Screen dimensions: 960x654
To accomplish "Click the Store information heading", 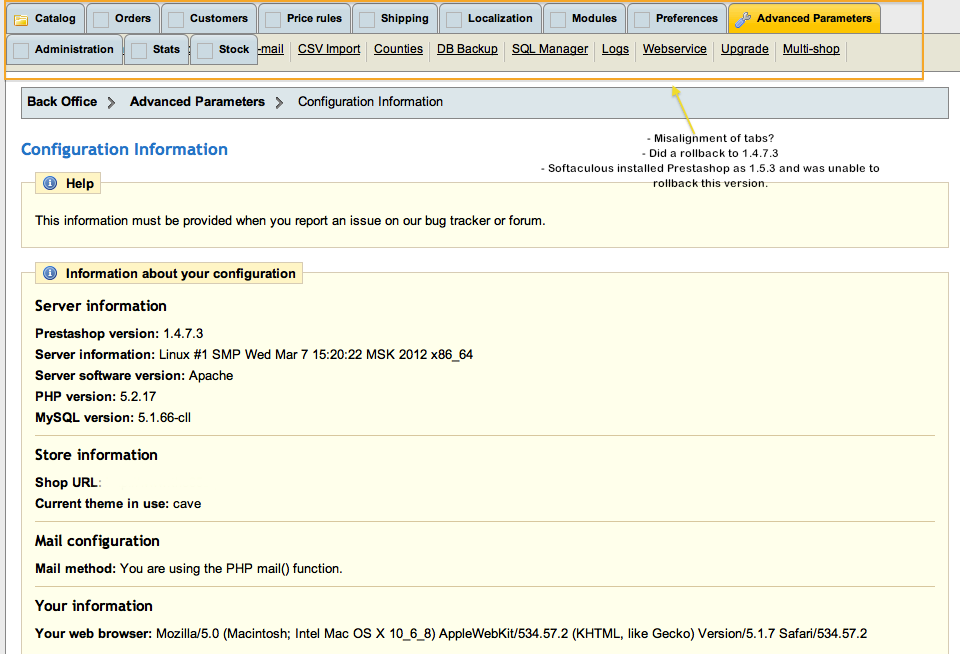I will (x=96, y=455).
